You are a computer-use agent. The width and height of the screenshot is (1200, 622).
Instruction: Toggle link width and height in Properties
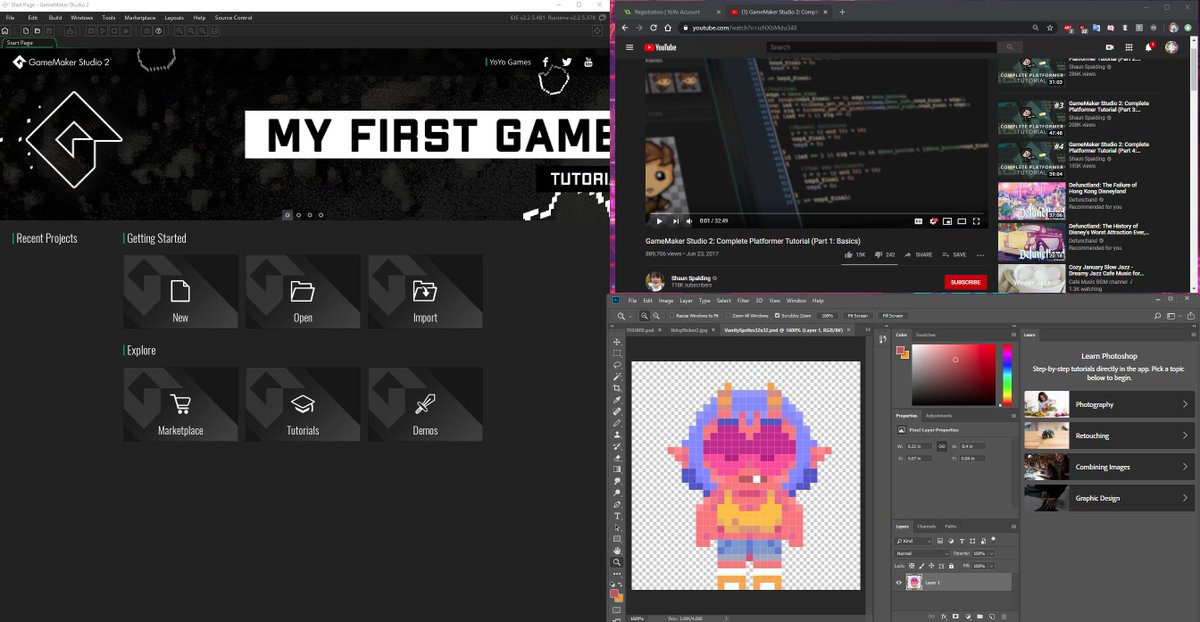click(942, 446)
